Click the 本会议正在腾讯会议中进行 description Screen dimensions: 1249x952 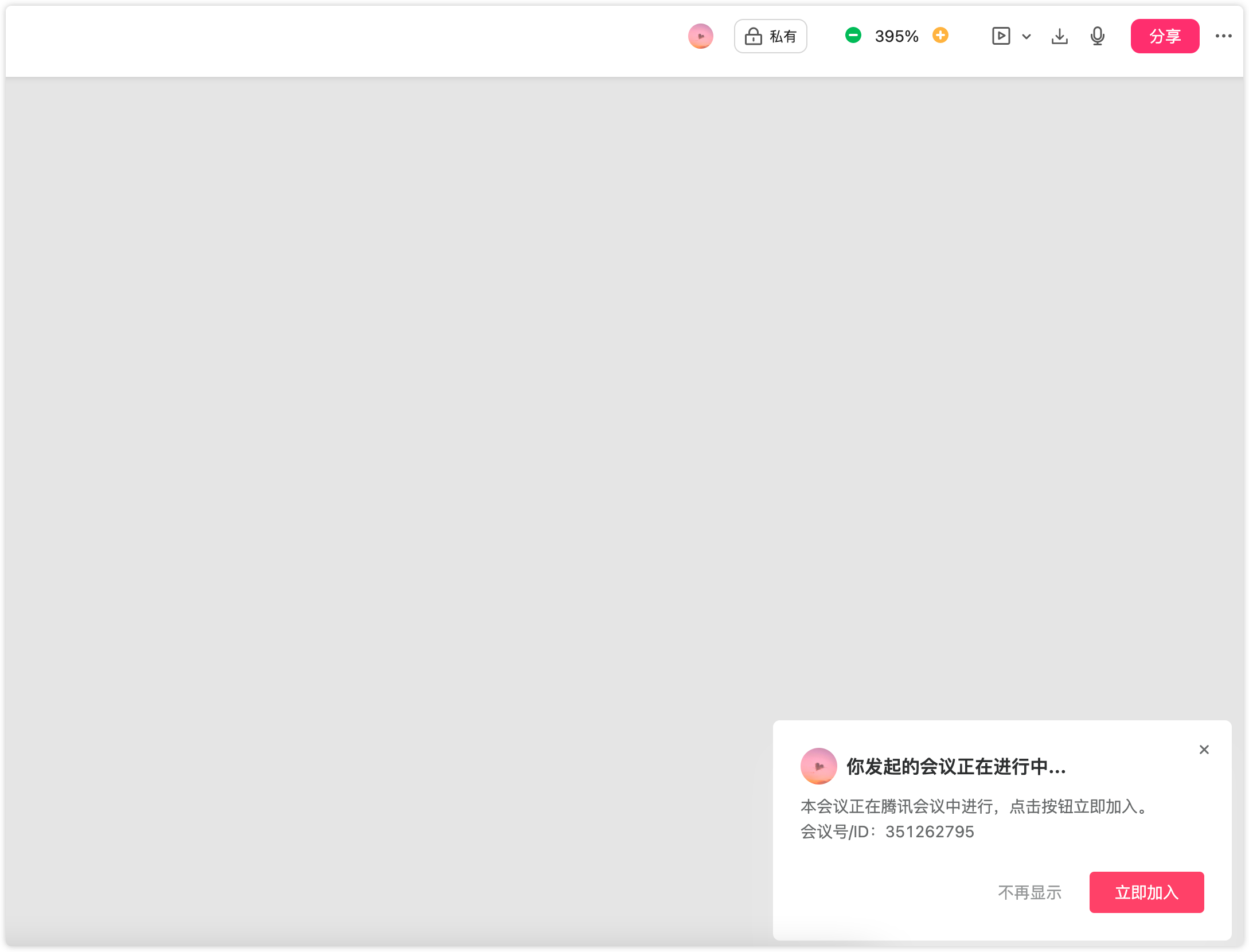975,806
